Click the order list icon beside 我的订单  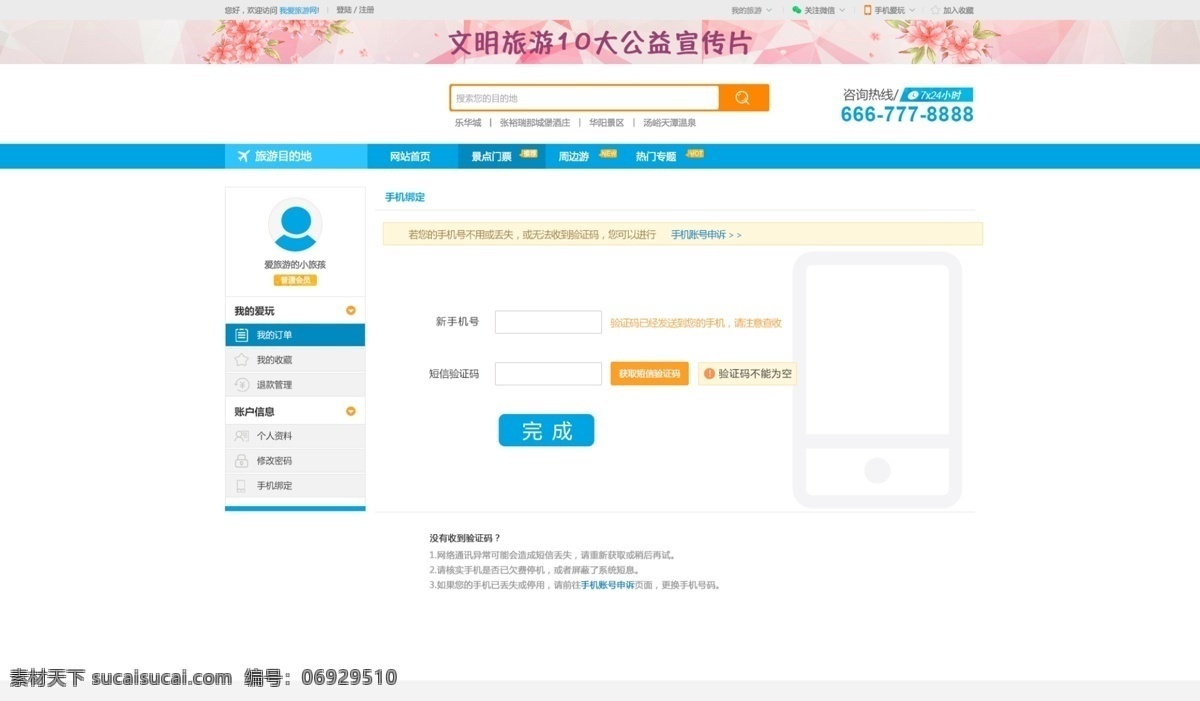241,335
